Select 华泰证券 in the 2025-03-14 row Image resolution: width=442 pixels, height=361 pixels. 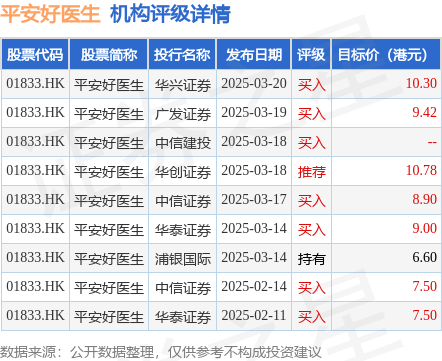click(183, 230)
